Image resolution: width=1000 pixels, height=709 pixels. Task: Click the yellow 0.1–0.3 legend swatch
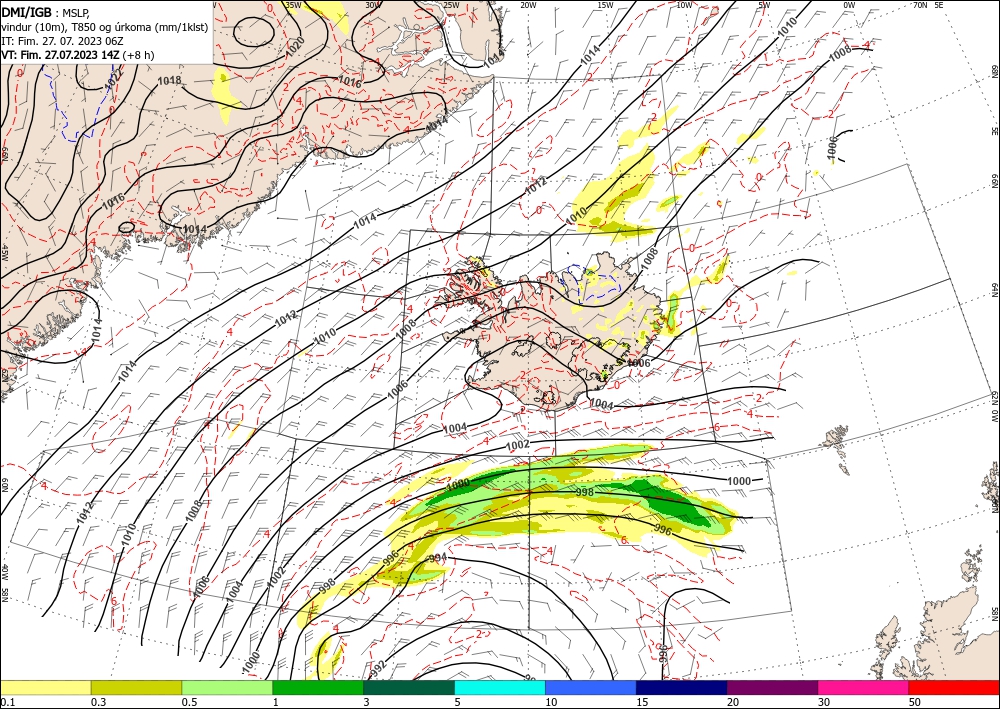[x=46, y=687]
